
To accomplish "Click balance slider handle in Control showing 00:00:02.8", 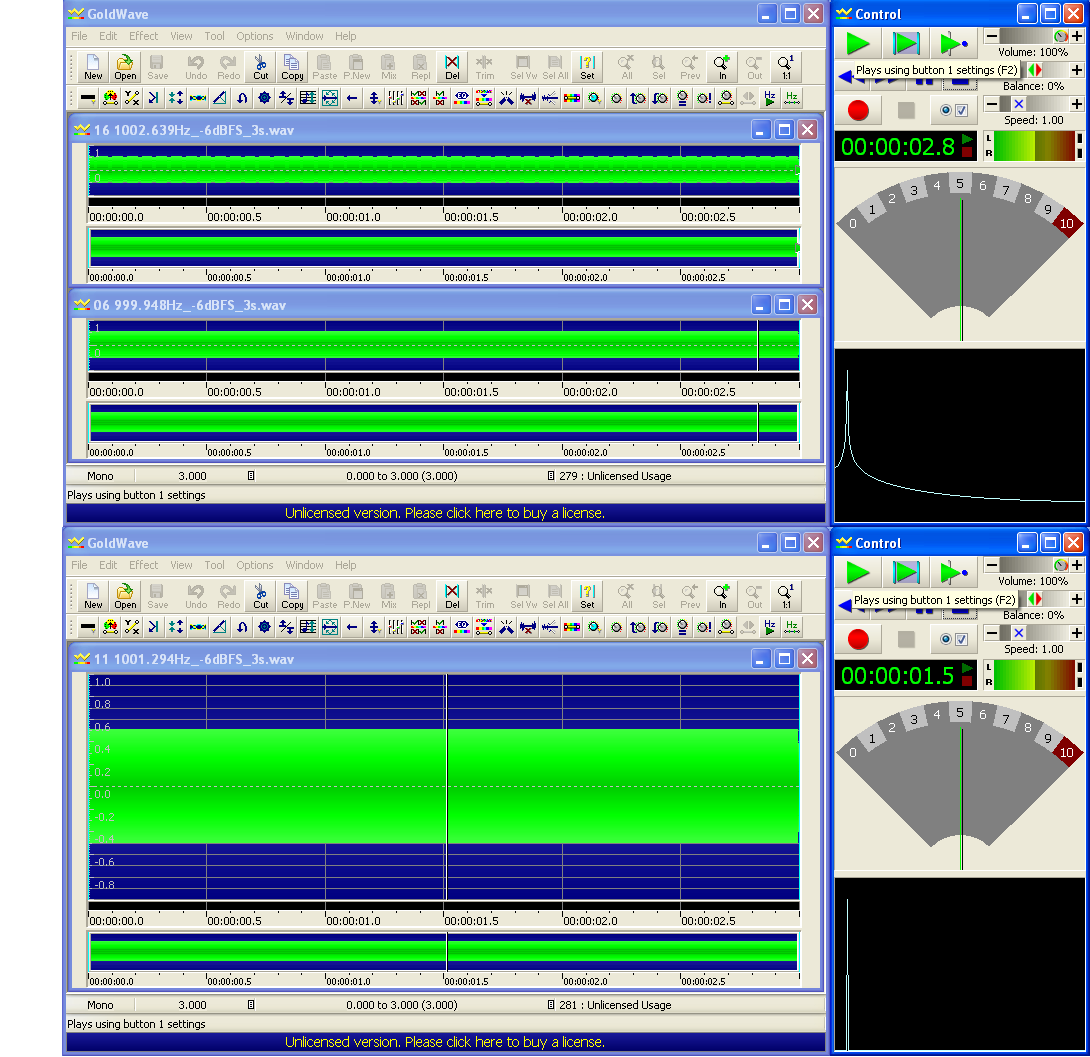I will pos(1035,70).
